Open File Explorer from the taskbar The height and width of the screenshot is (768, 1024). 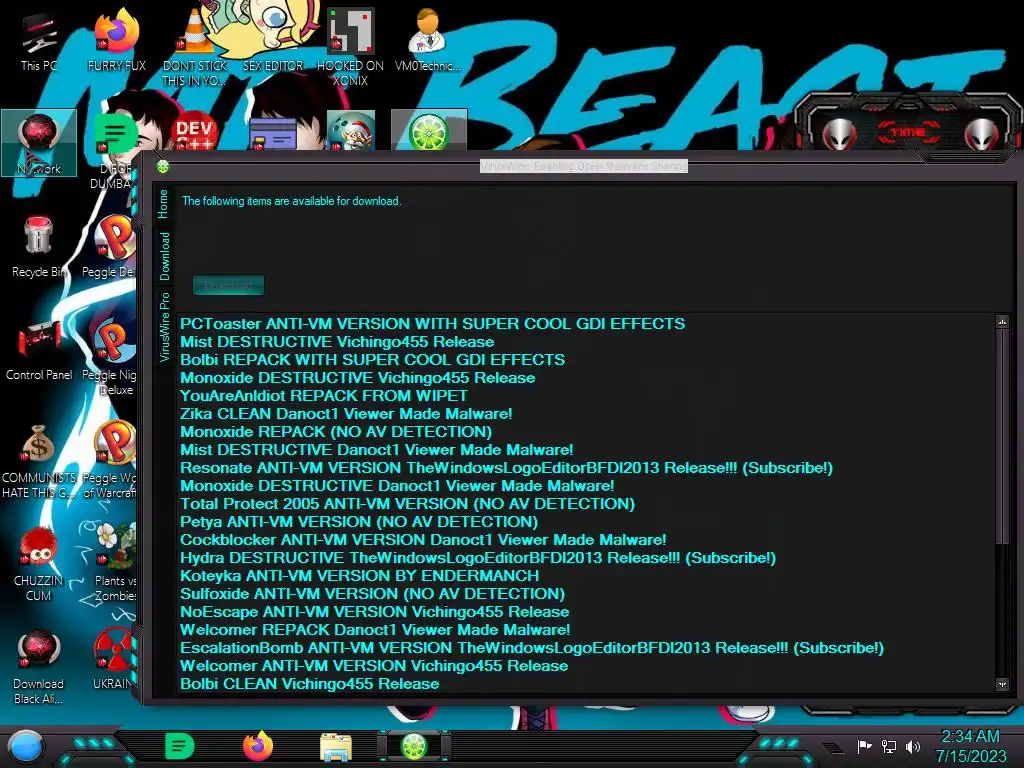[336, 747]
